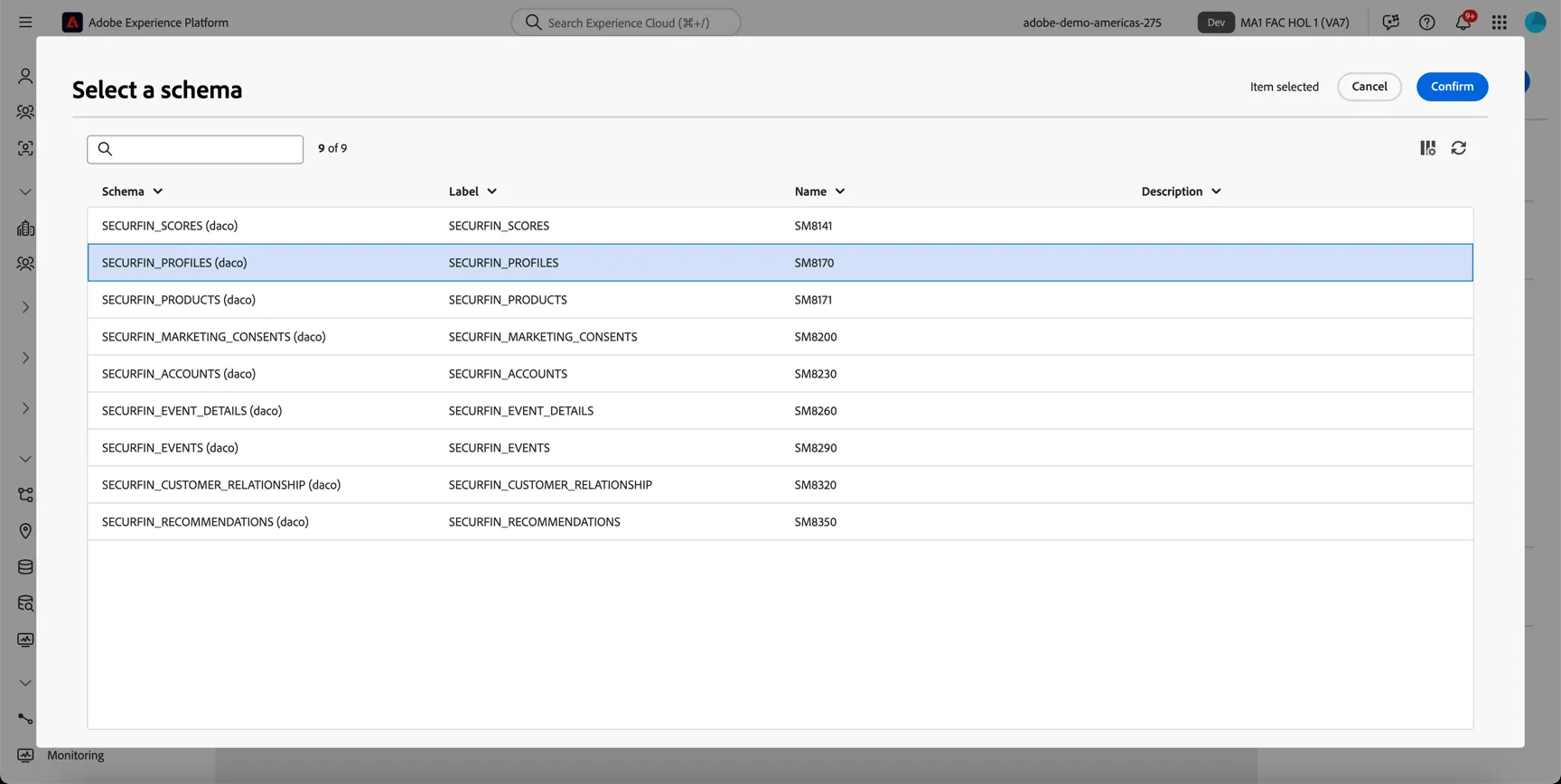Open the MA1 FAC HOL 1 sandbox selector
1561x784 pixels.
coord(1274,23)
